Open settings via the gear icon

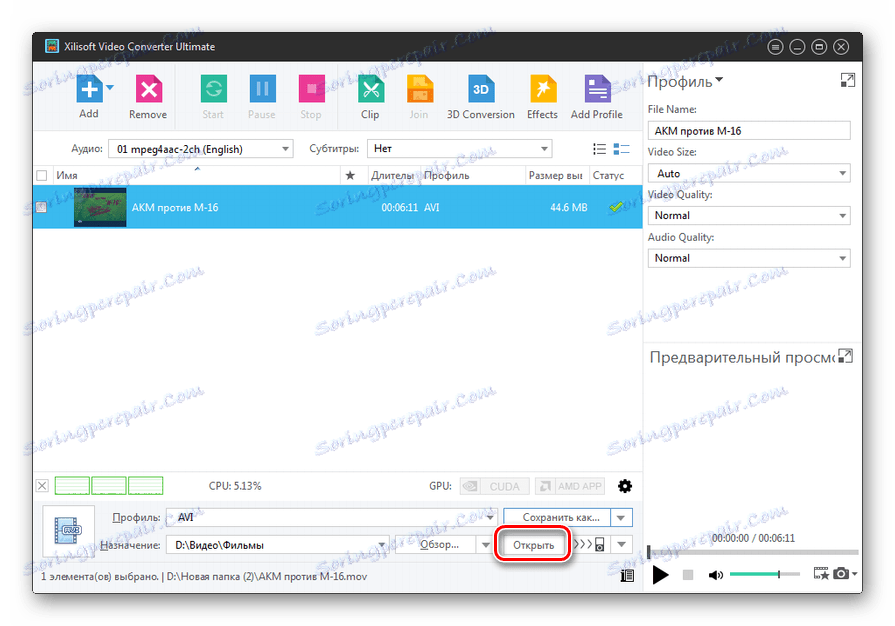[625, 486]
